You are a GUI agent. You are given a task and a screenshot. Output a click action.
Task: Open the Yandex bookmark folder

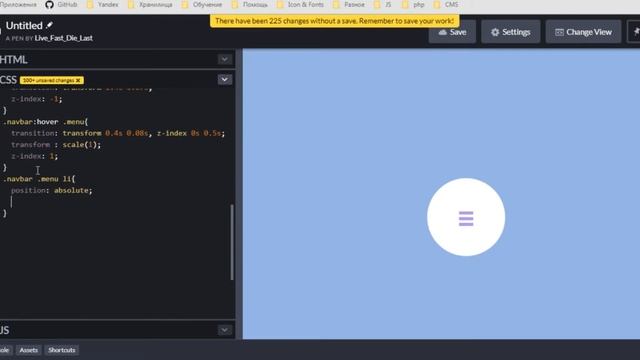tap(103, 4)
